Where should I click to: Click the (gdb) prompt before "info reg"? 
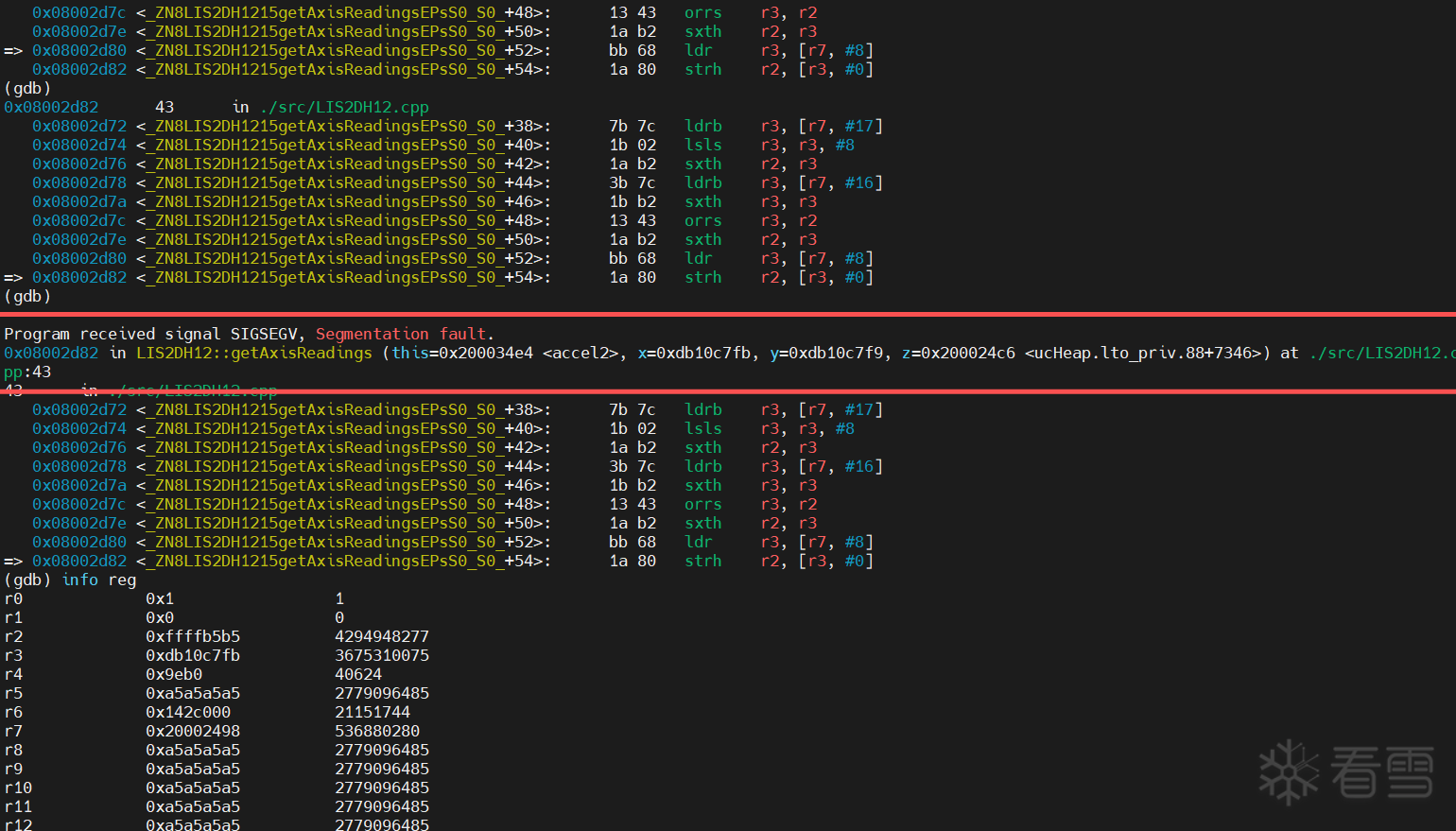click(27, 580)
